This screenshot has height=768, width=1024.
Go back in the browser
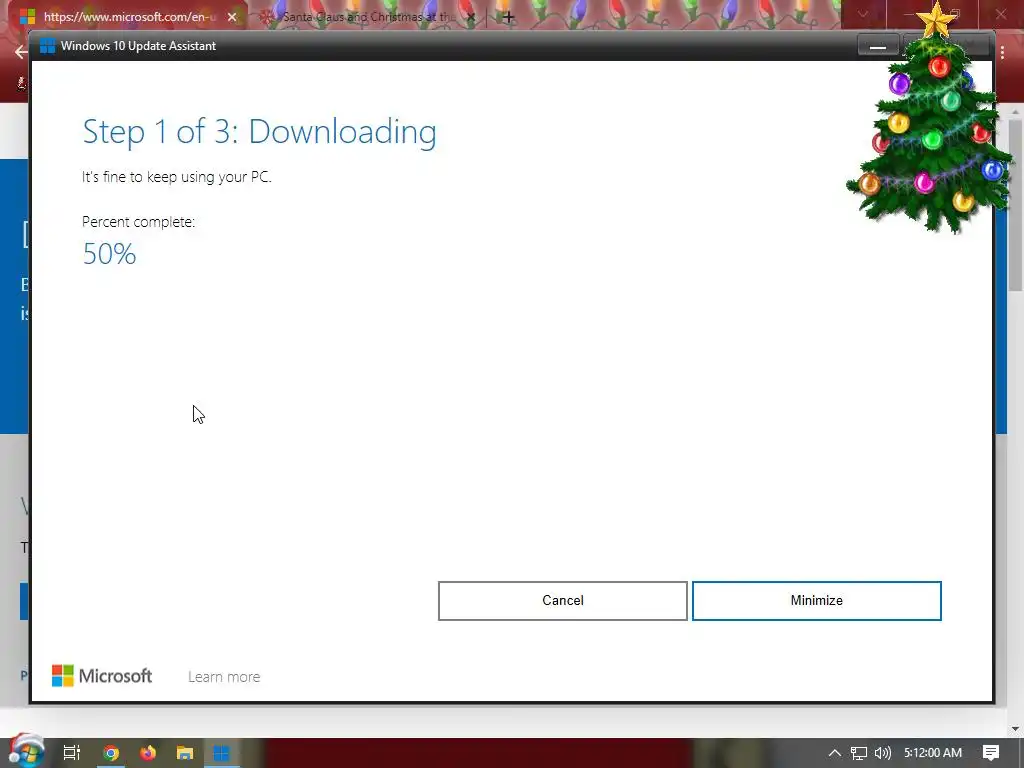tap(21, 52)
